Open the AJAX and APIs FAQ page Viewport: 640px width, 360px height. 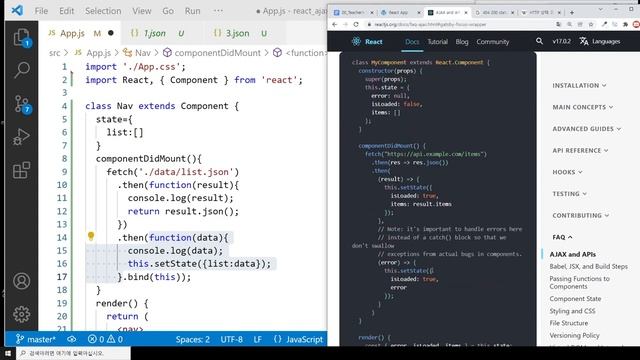click(x=572, y=254)
